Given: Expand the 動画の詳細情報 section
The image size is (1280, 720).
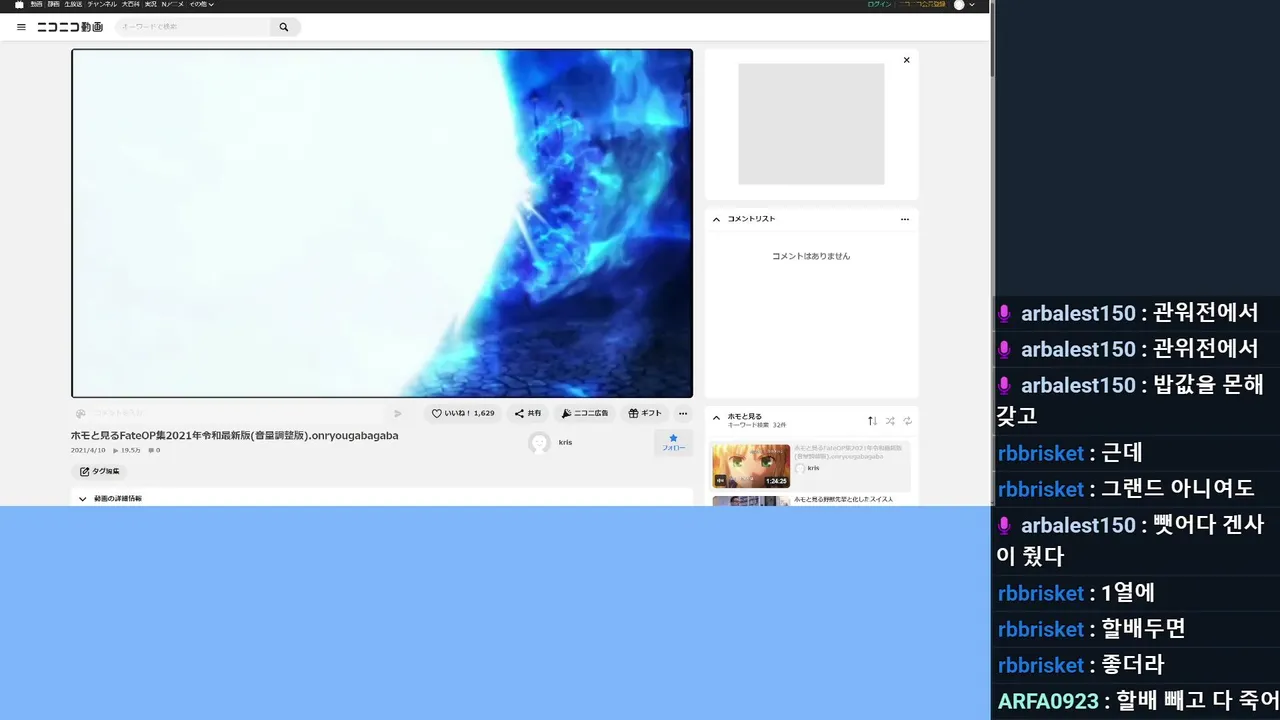Looking at the screenshot, I should (382, 498).
